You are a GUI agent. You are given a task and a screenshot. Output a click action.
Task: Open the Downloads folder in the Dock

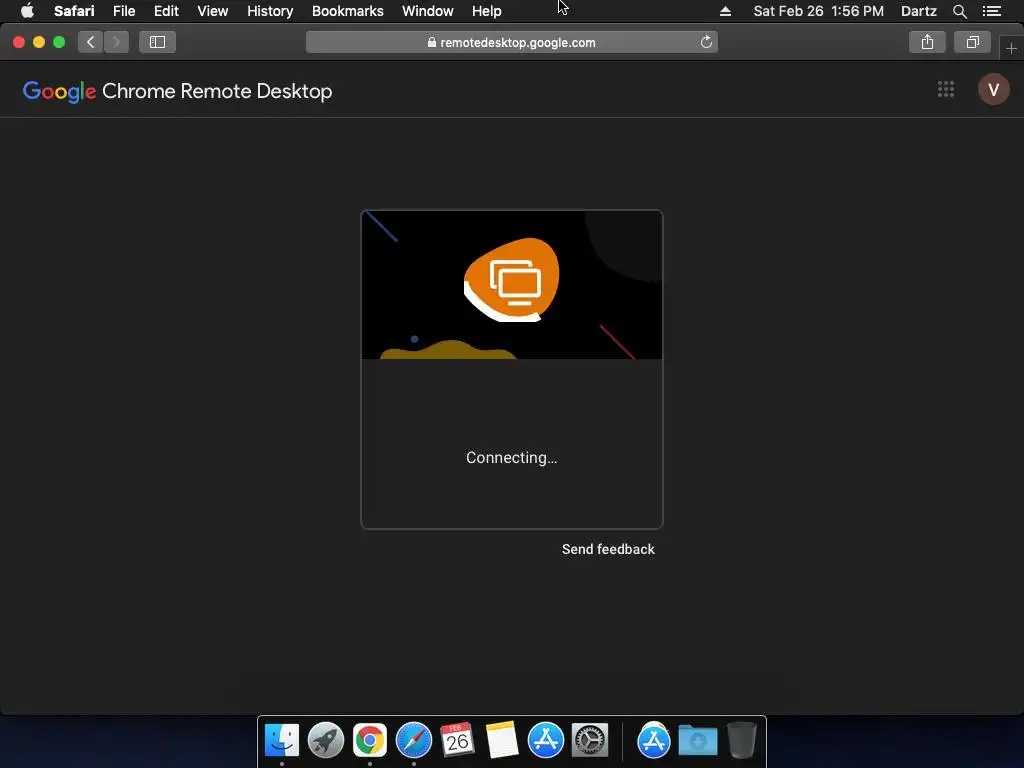click(x=697, y=741)
